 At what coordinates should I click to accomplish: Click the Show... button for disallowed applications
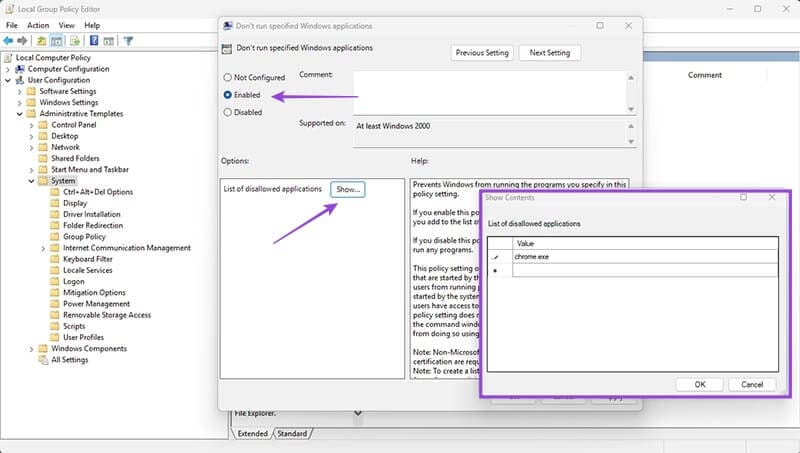348,189
